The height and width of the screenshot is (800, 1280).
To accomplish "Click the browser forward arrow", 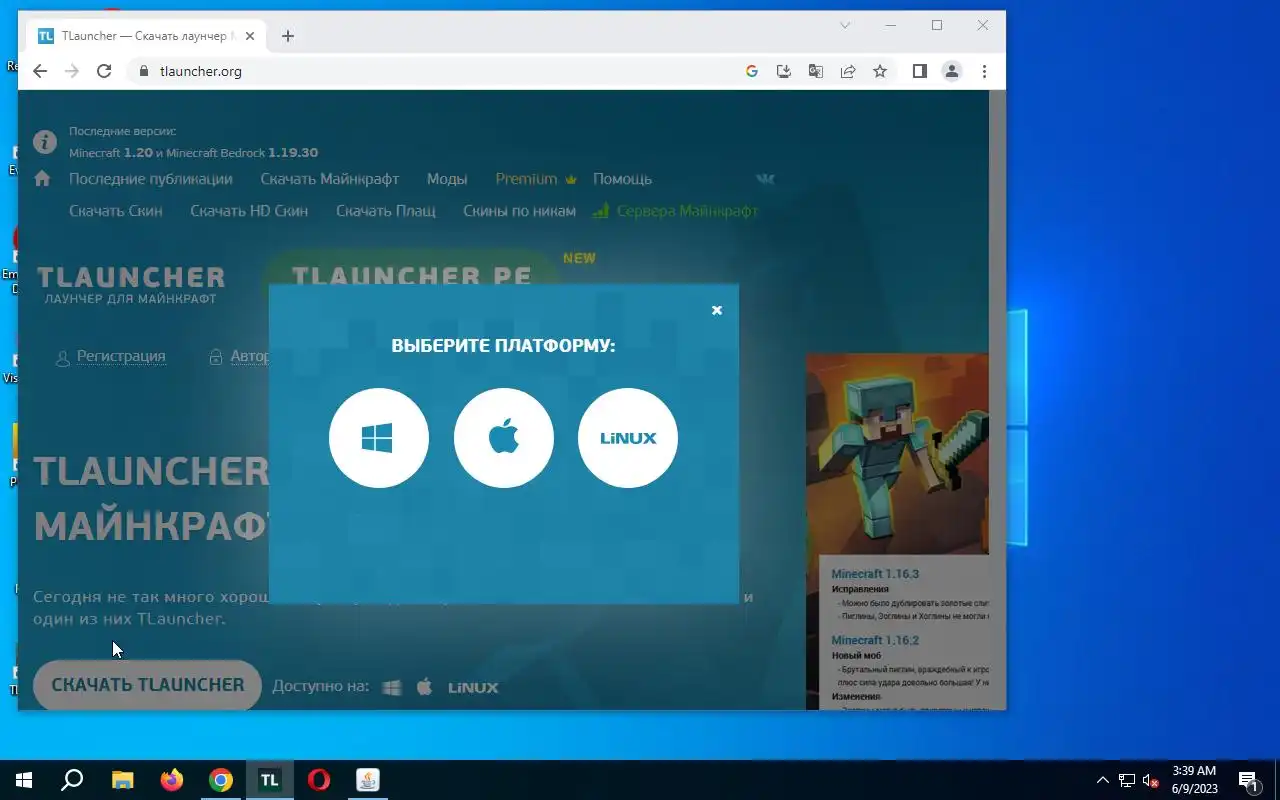I will (72, 71).
